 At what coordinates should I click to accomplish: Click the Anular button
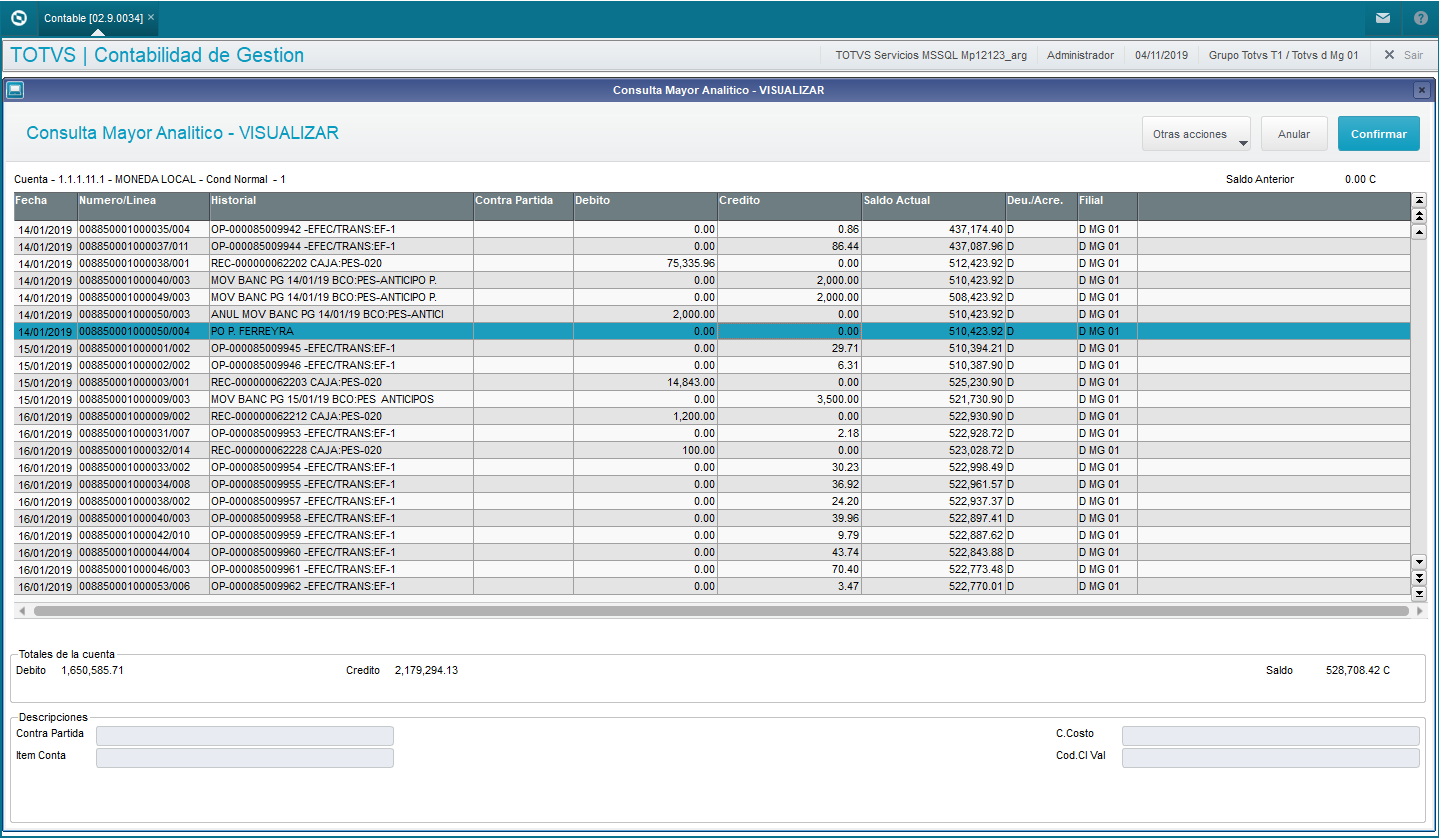click(1294, 134)
